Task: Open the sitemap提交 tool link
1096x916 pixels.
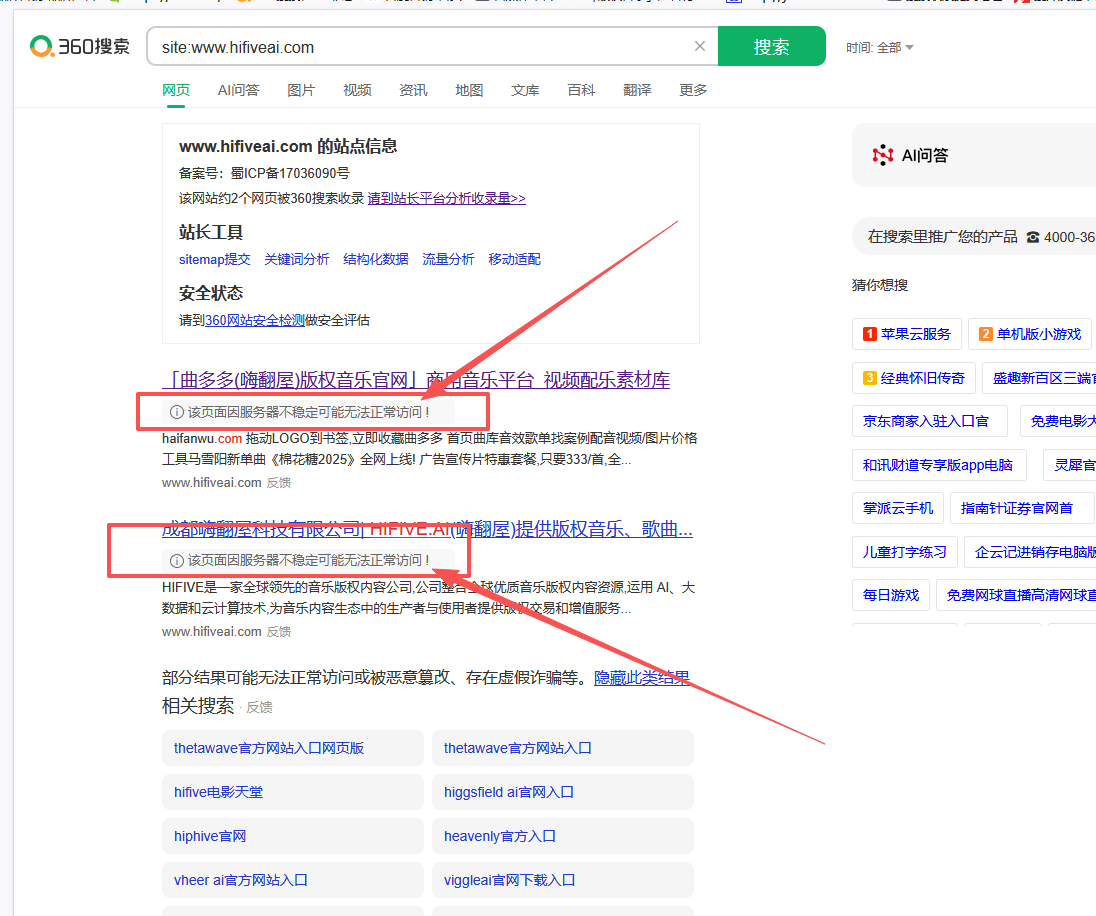Action: pos(215,259)
